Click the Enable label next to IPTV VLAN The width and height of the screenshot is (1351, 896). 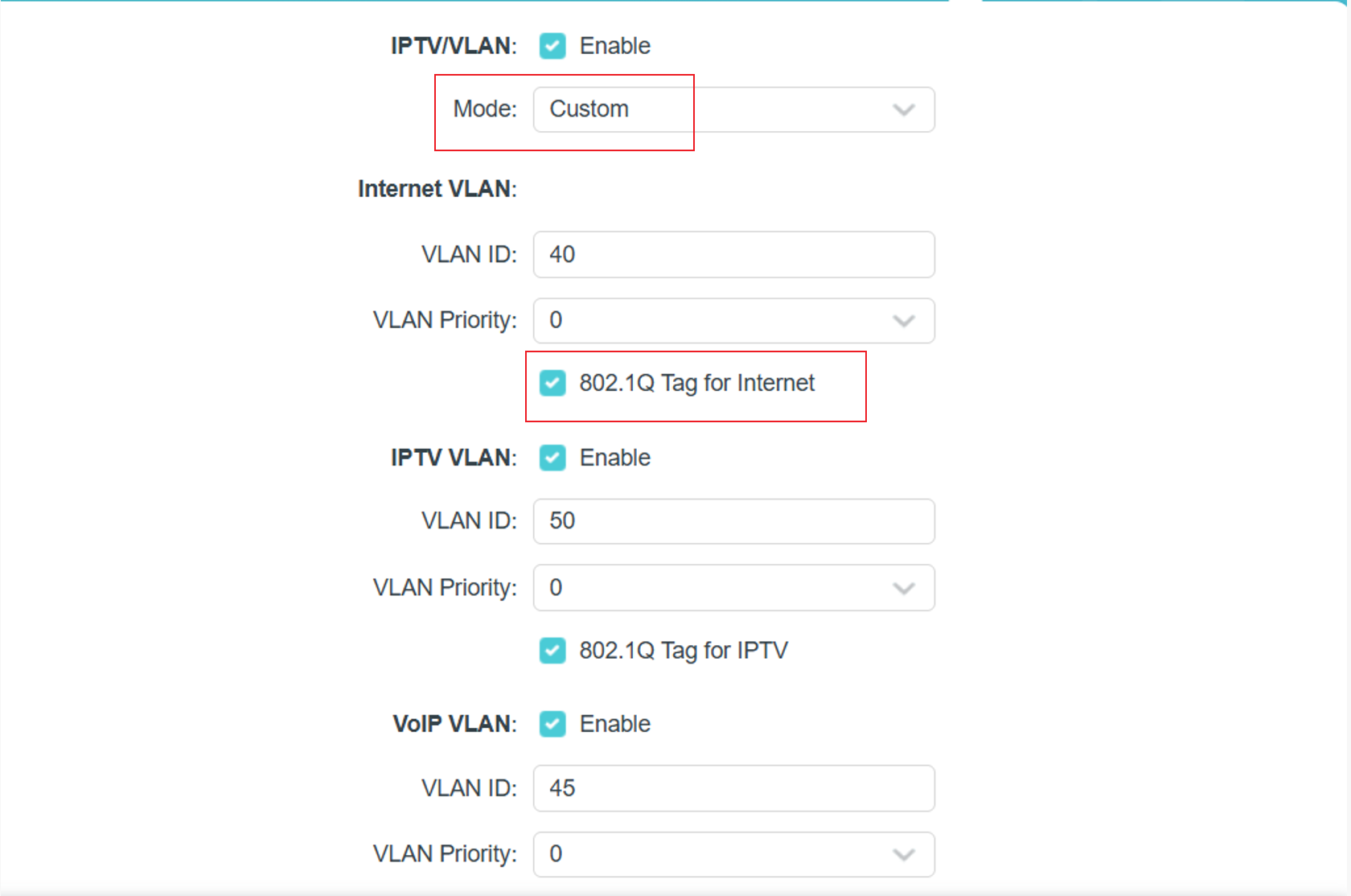tap(614, 458)
